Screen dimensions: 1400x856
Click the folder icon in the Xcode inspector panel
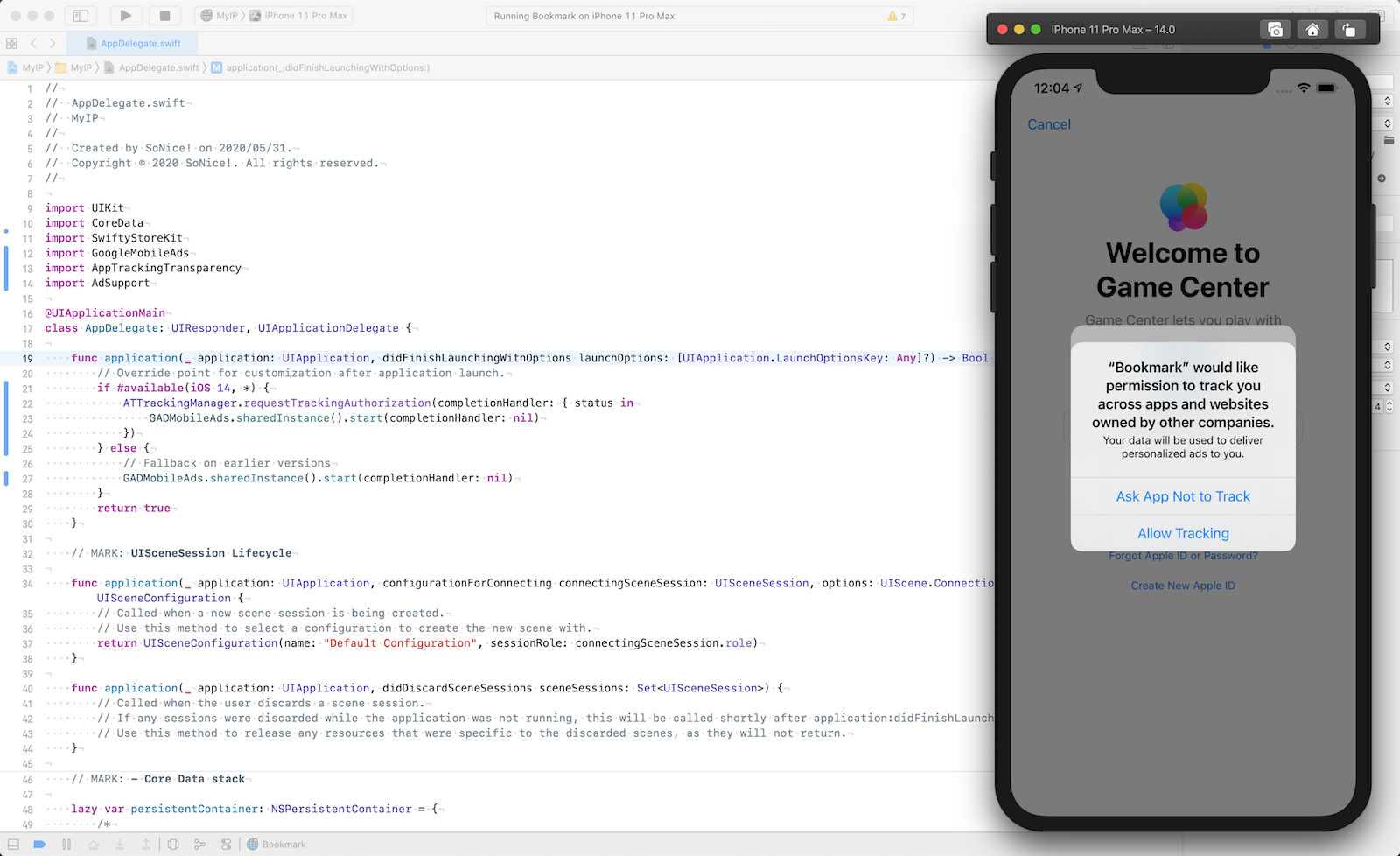pyautogui.click(x=1389, y=140)
